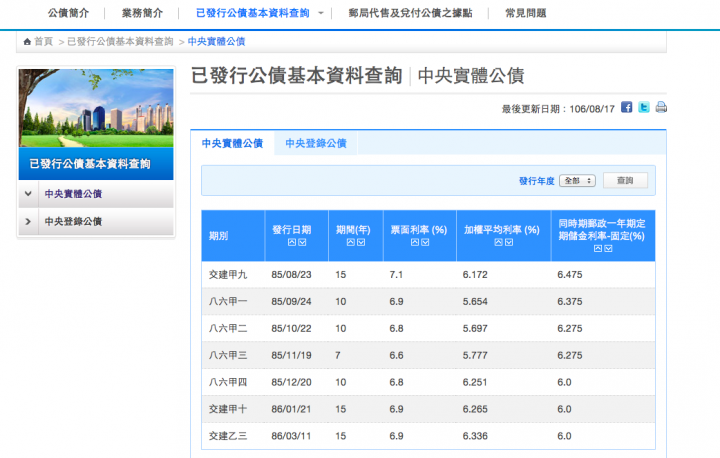Switch to the 中央登錄公債 tab
Screen dimensions: 720x458
[315, 144]
